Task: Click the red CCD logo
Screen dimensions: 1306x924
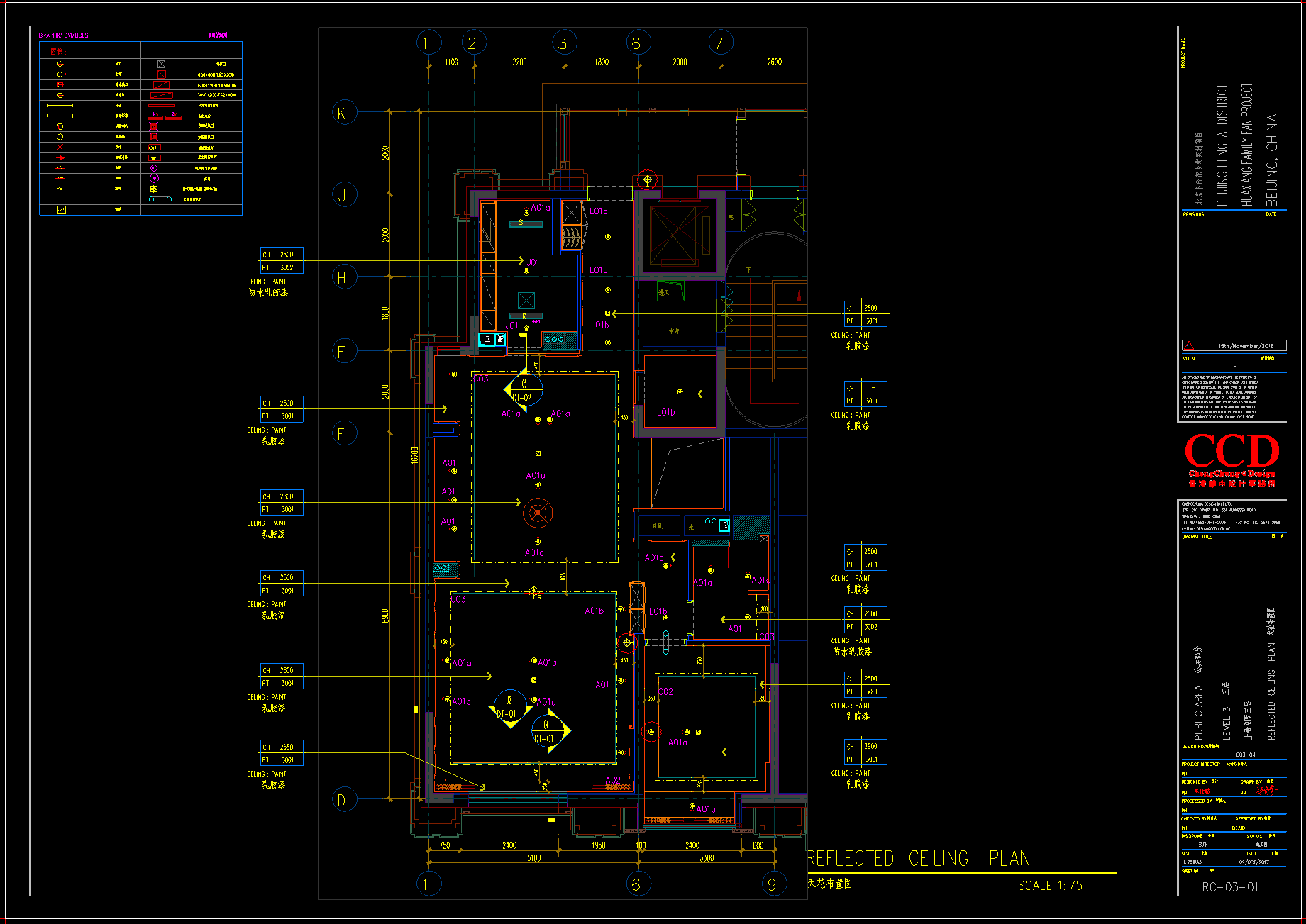Action: coord(1232,460)
